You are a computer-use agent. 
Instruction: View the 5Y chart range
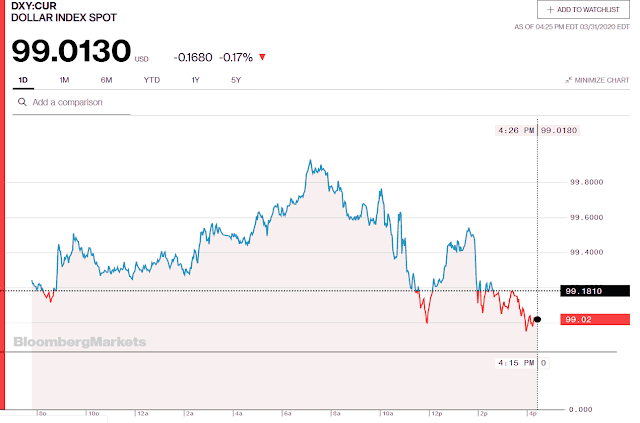(236, 80)
